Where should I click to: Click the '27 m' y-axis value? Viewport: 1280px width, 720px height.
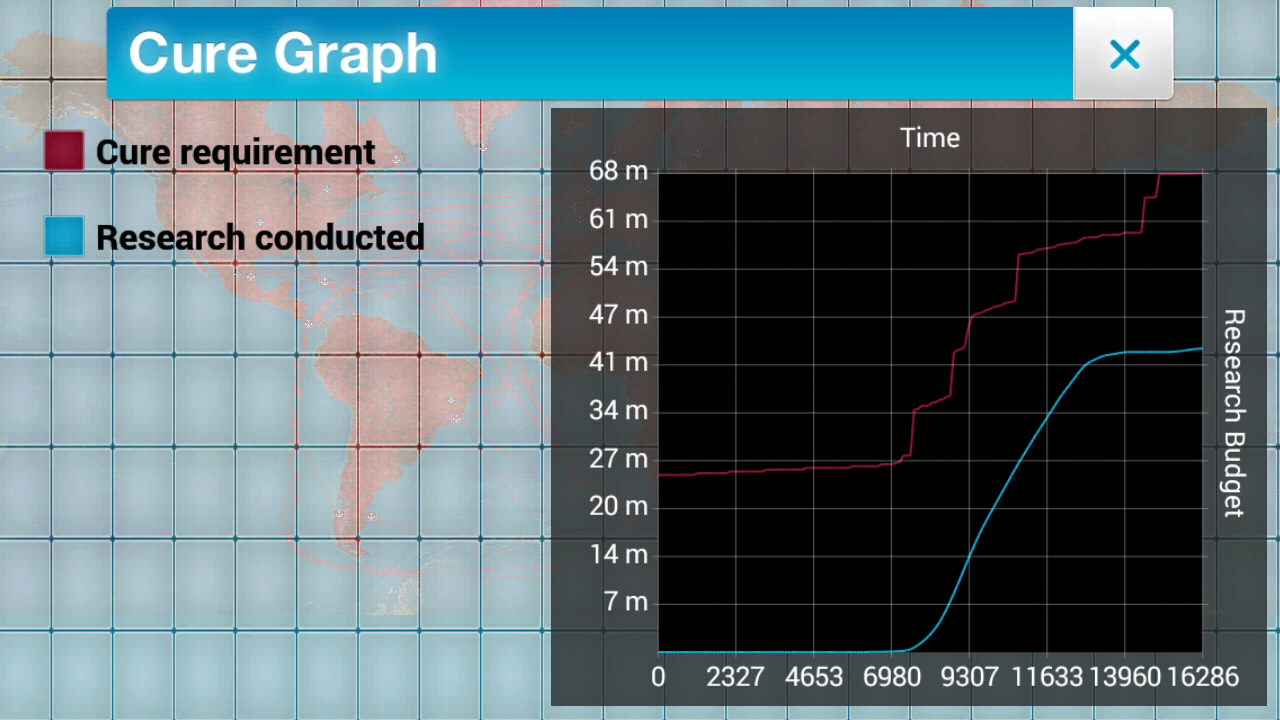click(x=618, y=459)
